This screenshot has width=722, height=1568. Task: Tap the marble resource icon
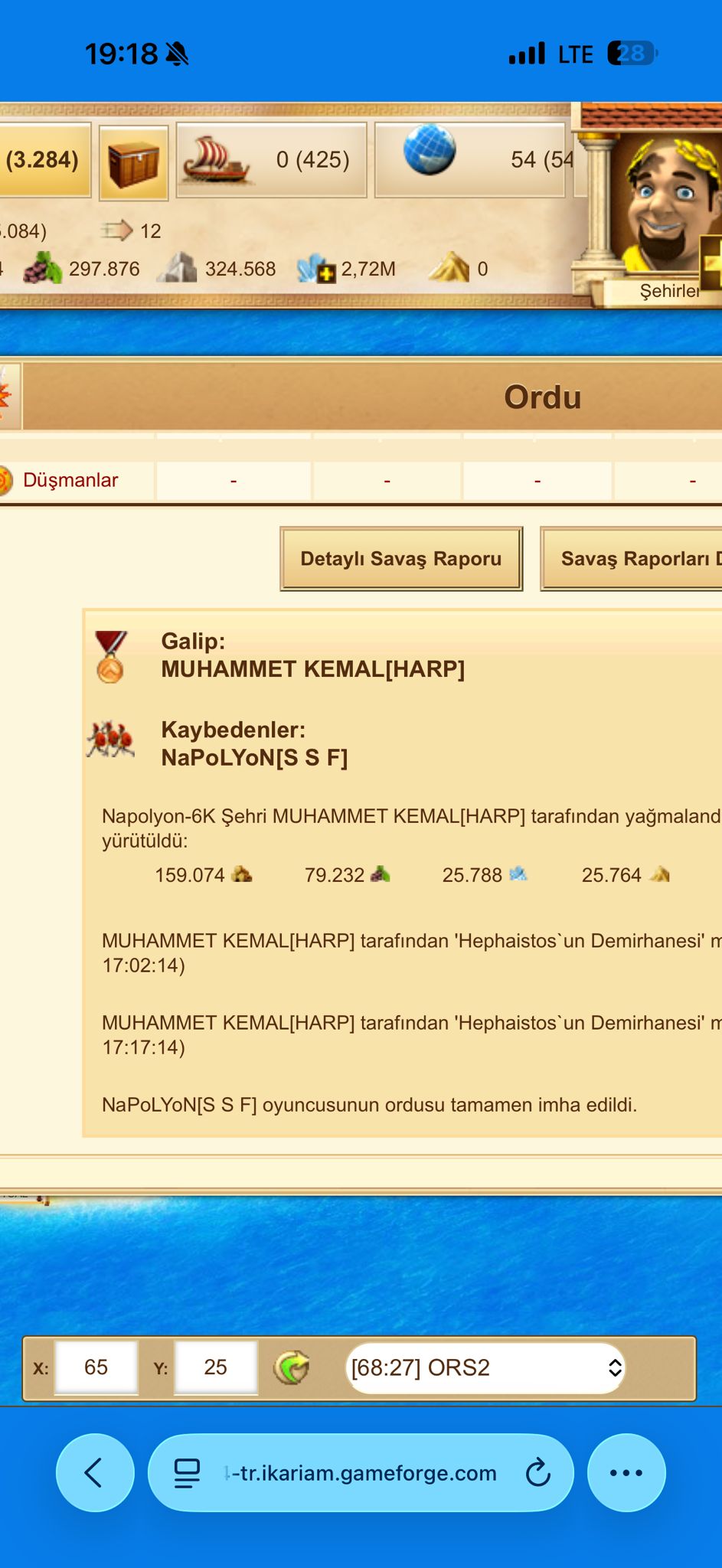point(176,268)
